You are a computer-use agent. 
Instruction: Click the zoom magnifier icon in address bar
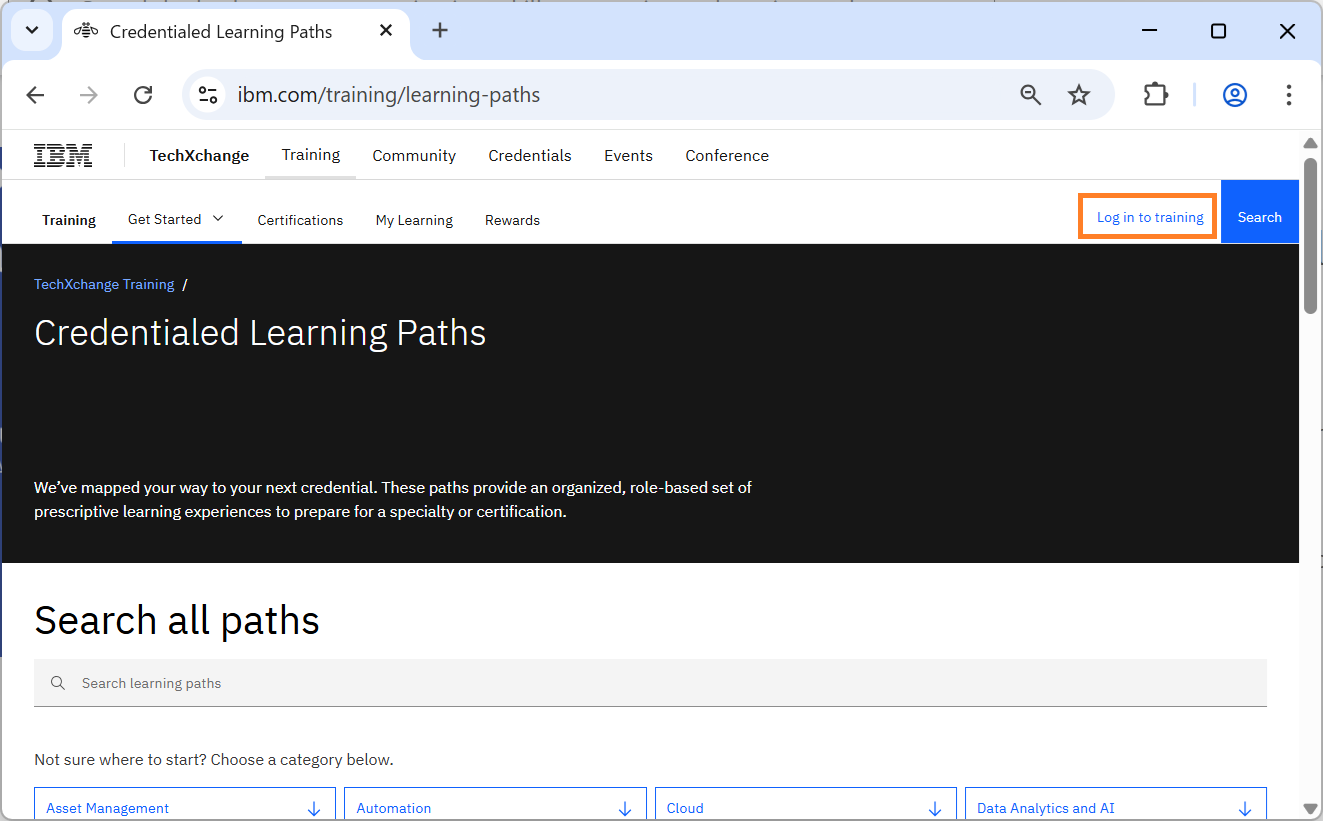click(x=1030, y=95)
